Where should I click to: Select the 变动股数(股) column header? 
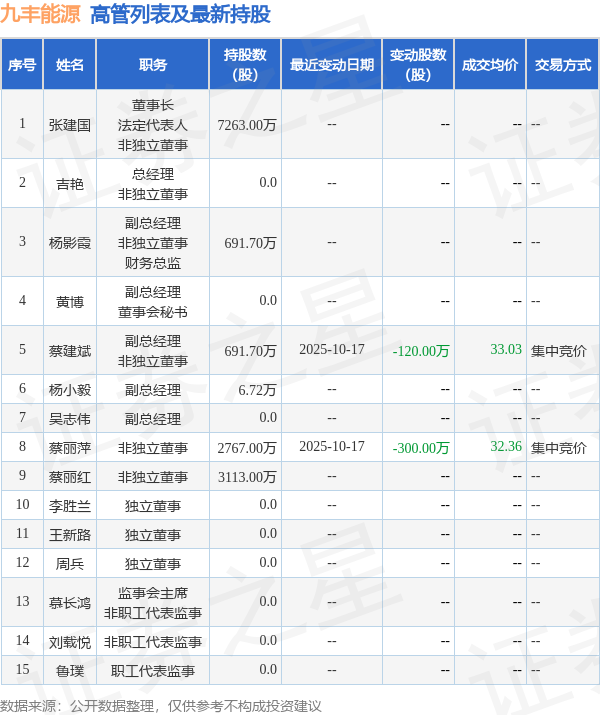(x=418, y=65)
